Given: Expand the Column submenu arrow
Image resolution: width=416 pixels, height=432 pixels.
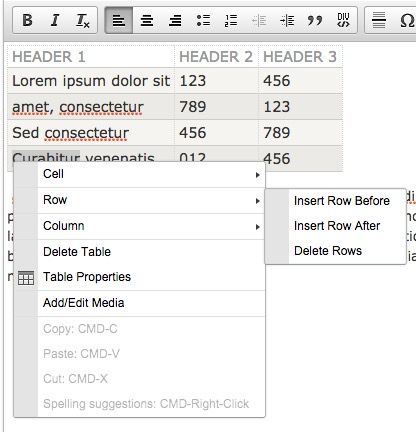Looking at the screenshot, I should [257, 227].
